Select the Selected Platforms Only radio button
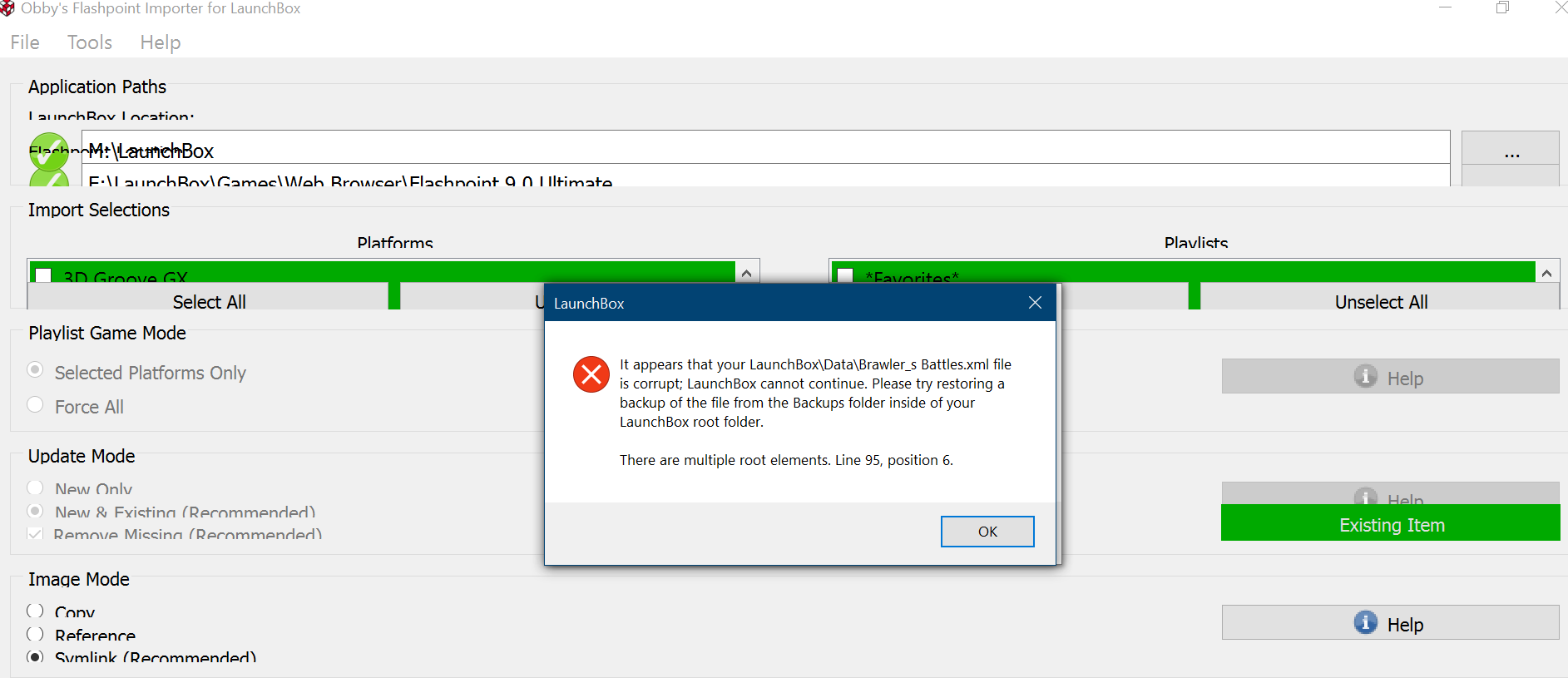Screen dimensions: 1568x678 pyautogui.click(x=35, y=369)
